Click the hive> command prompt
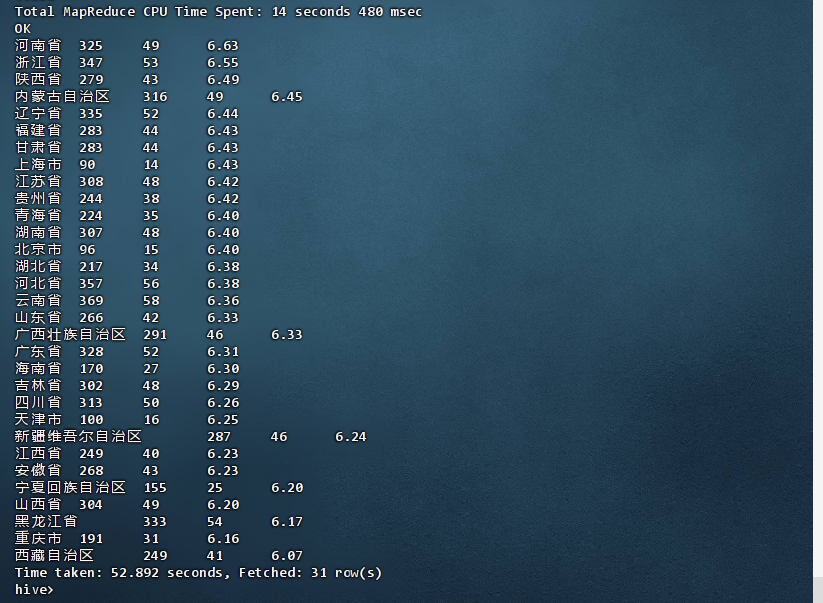The width and height of the screenshot is (823, 603). [x=34, y=590]
